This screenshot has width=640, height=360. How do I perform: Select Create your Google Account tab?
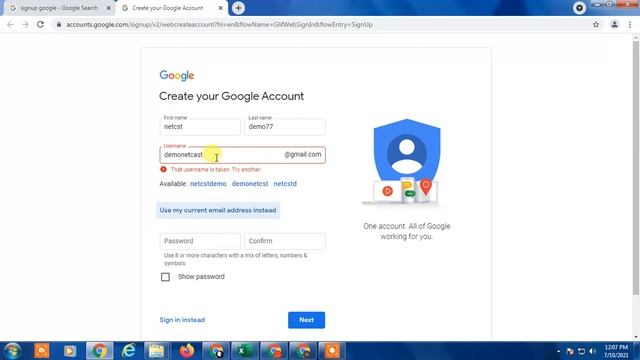coord(167,8)
